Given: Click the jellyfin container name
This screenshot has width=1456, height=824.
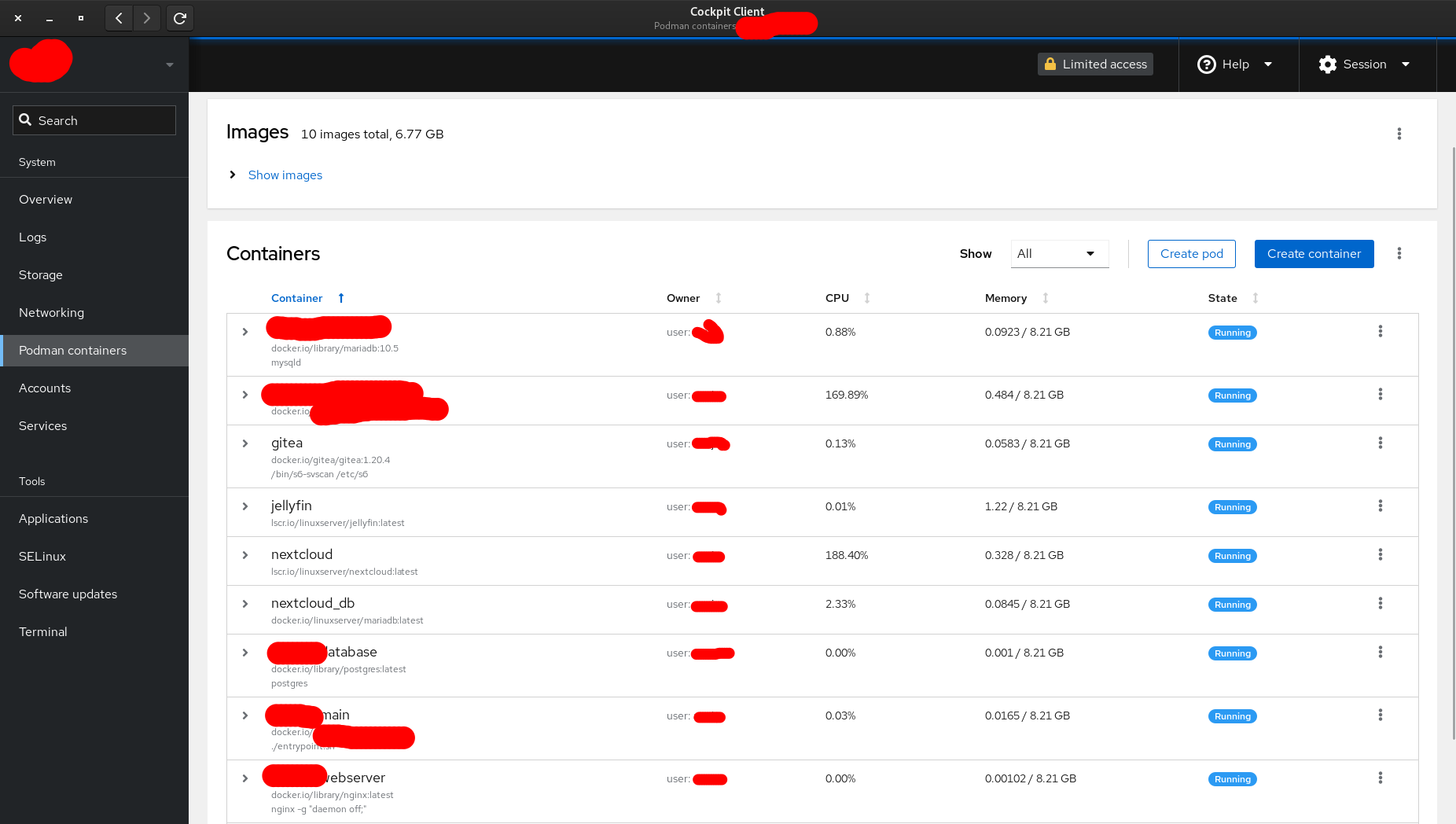Looking at the screenshot, I should [x=292, y=506].
